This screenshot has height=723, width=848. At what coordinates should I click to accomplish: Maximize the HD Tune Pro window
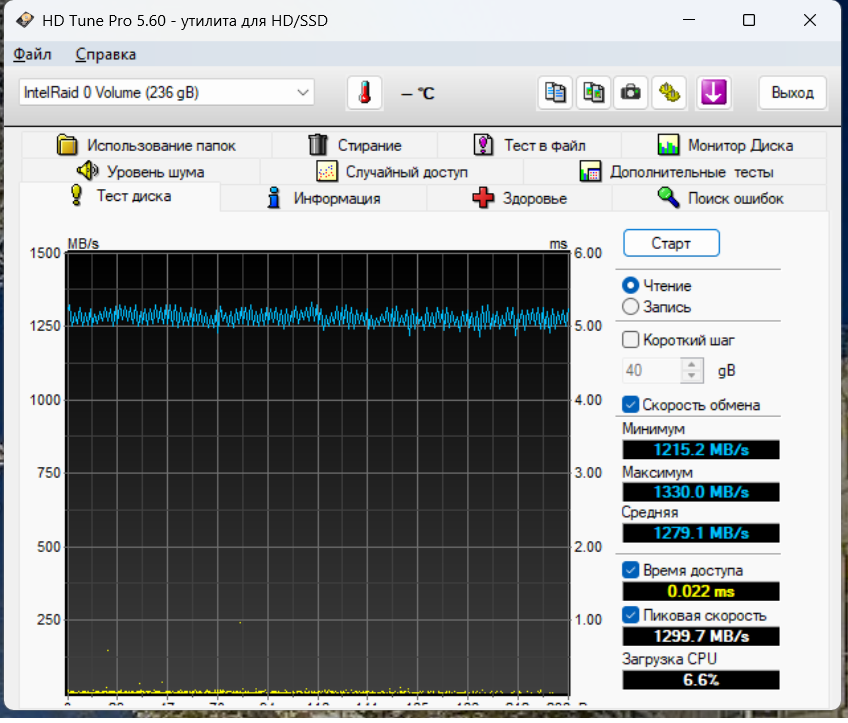[749, 21]
